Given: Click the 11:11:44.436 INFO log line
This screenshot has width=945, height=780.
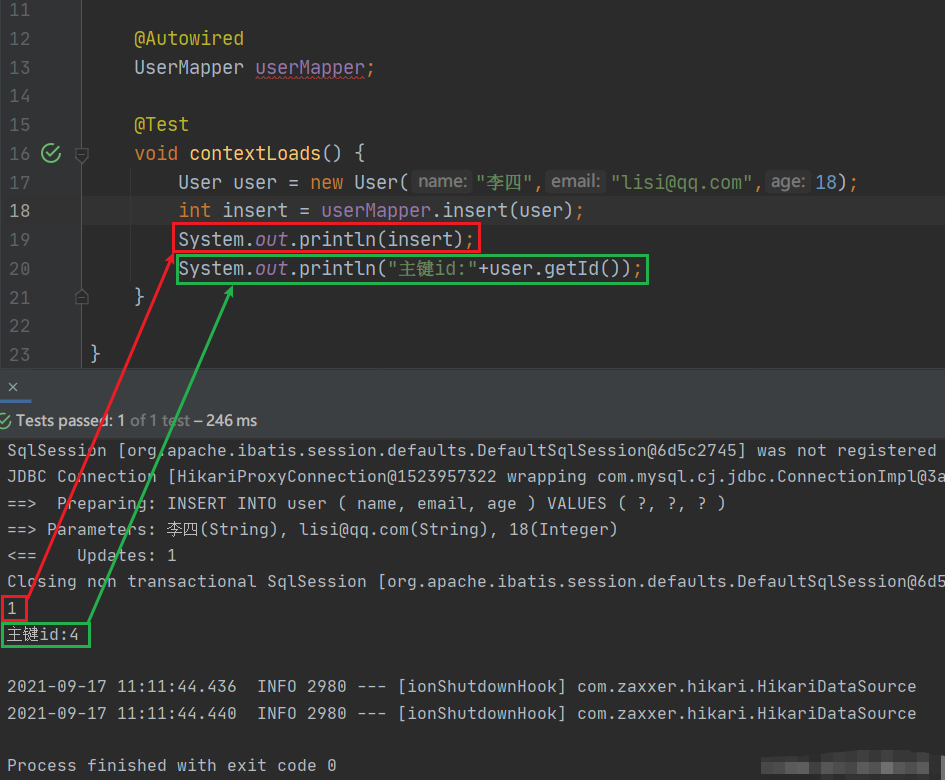Looking at the screenshot, I should coord(462,687).
